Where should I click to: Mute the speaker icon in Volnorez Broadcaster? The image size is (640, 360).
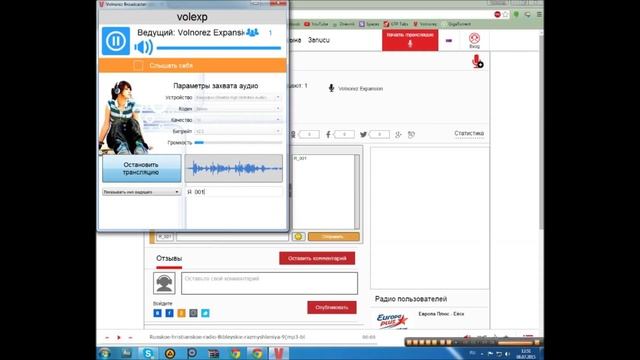point(144,47)
